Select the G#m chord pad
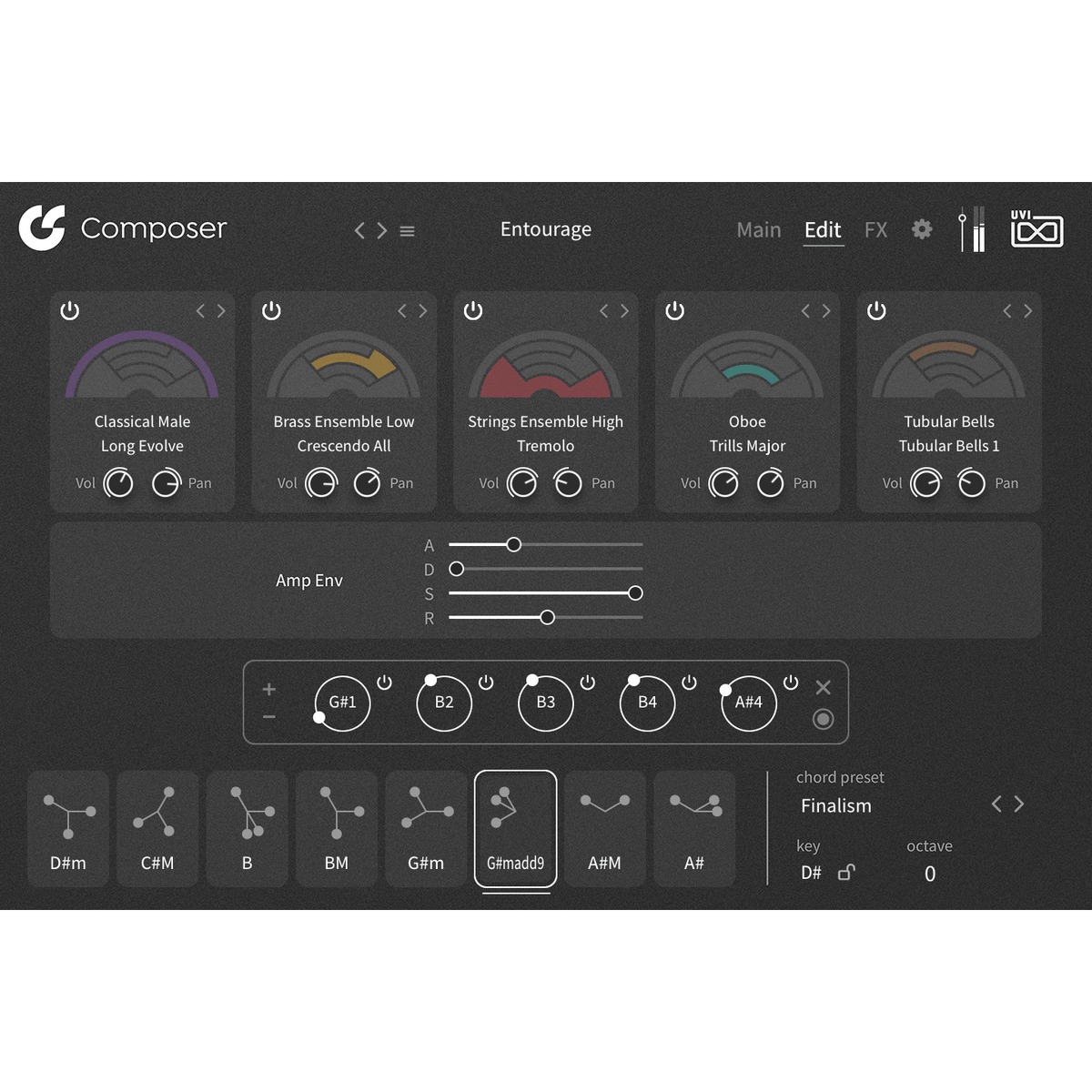 [426, 828]
